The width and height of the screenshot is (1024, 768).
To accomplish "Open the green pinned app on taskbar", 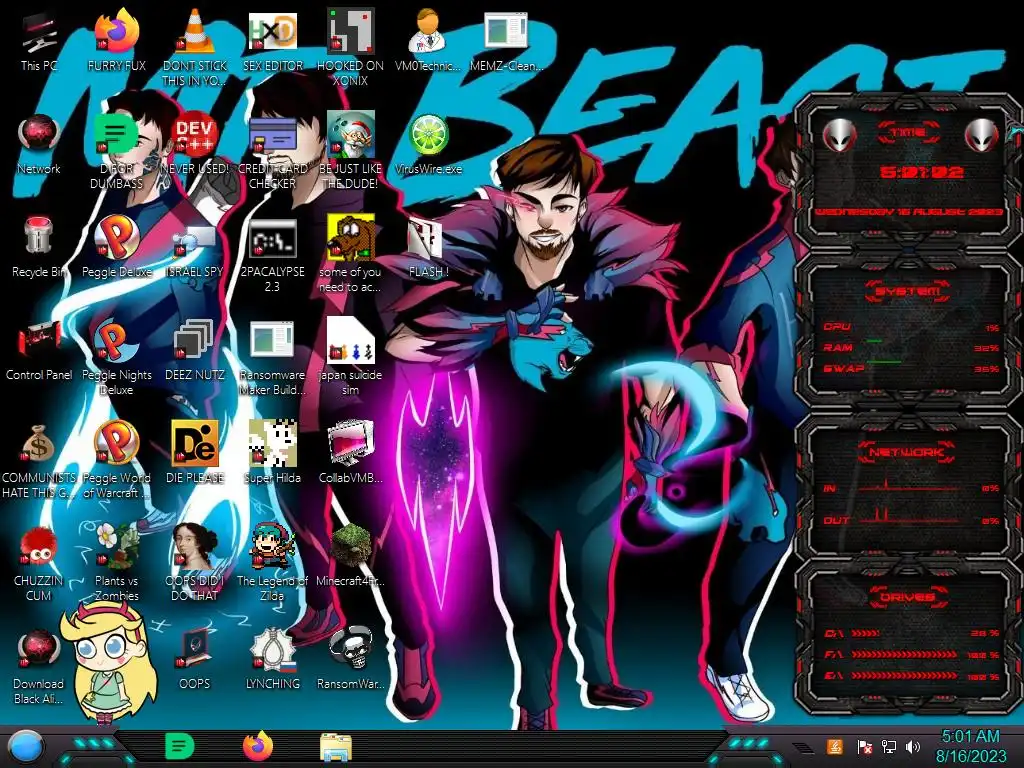I will click(180, 746).
